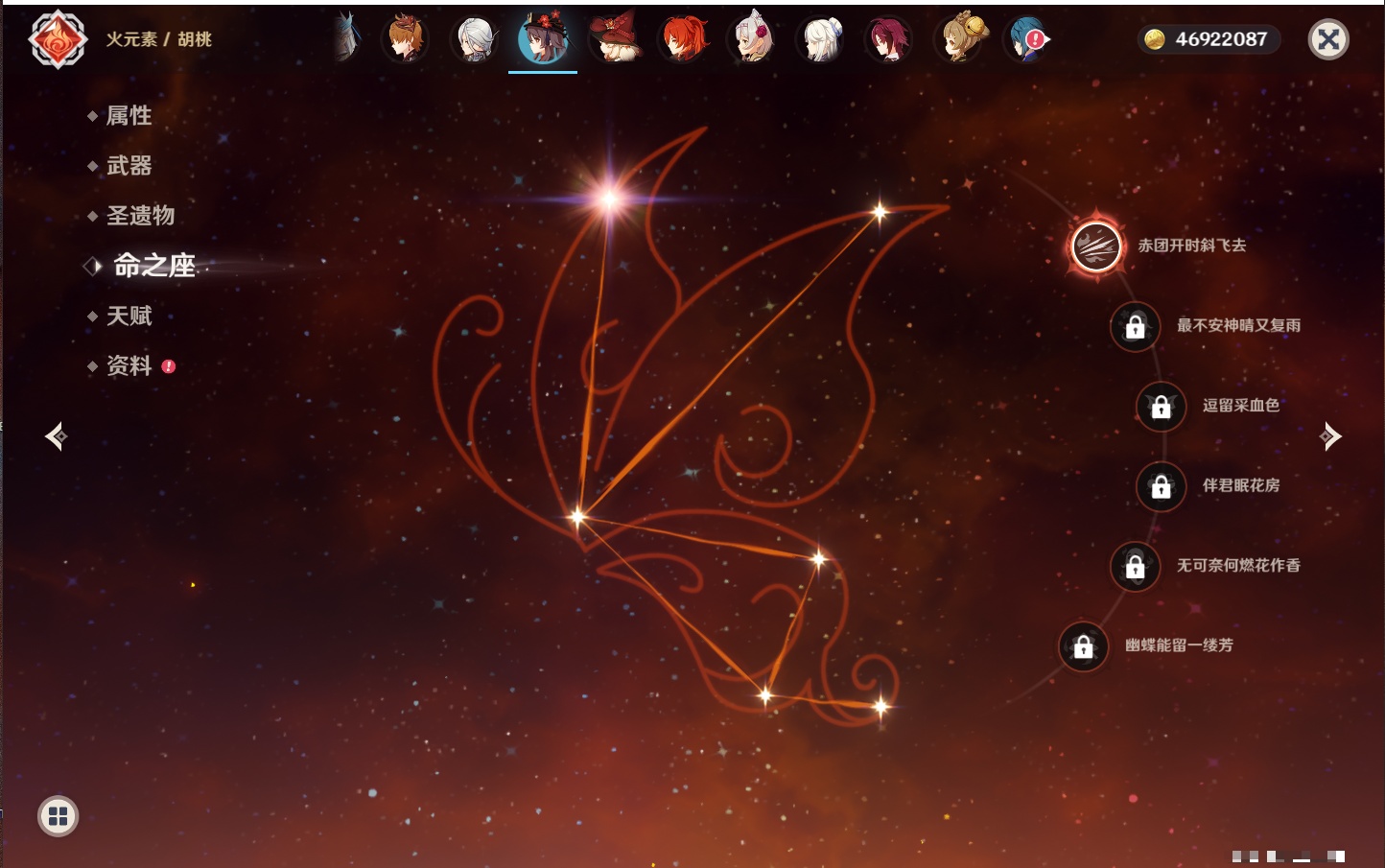
Task: Select the blonde twin-bun character portrait
Action: (960, 38)
